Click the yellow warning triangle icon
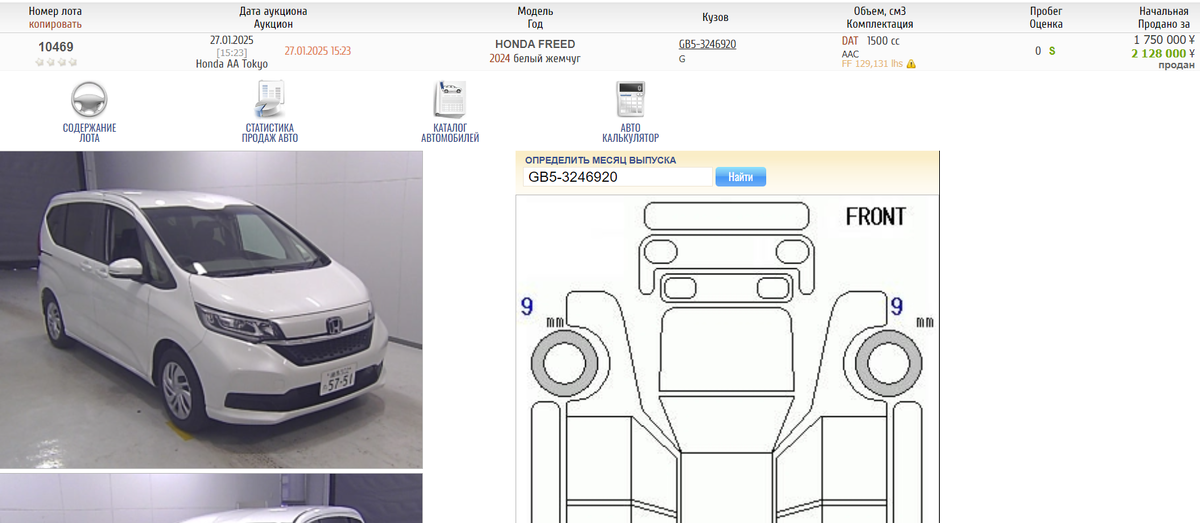The height and width of the screenshot is (523, 1200). (x=911, y=64)
